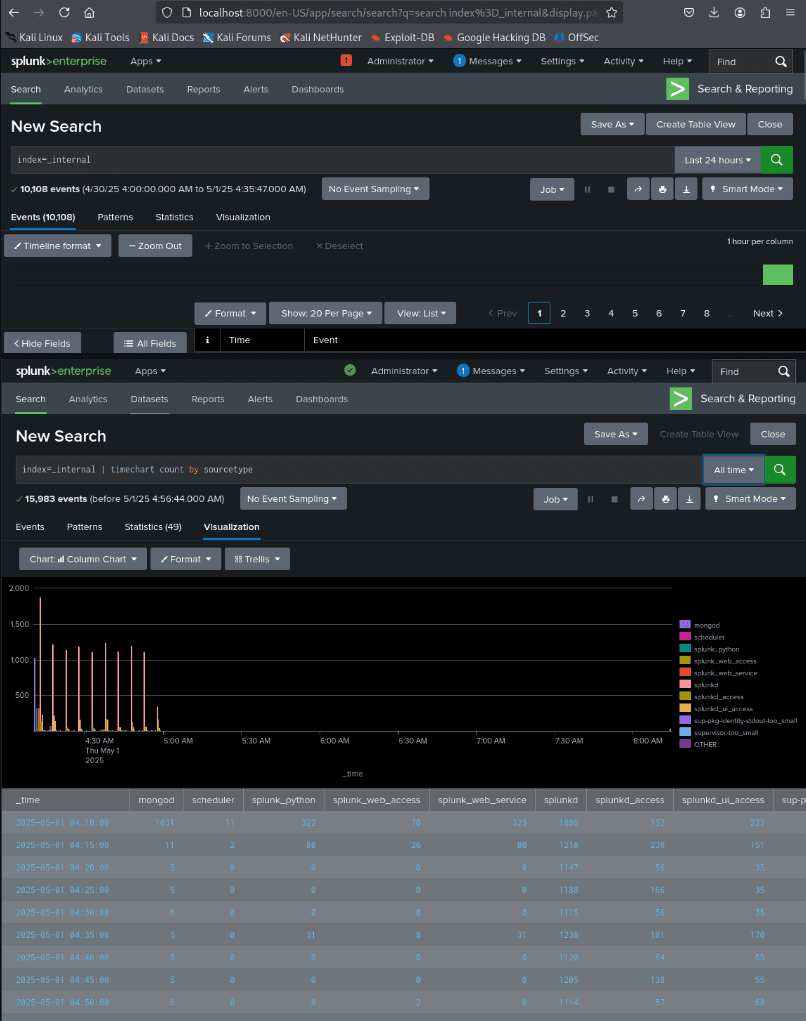Viewport: 806px width, 1021px height.
Task: Click the browser URL address bar
Action: coord(389,12)
